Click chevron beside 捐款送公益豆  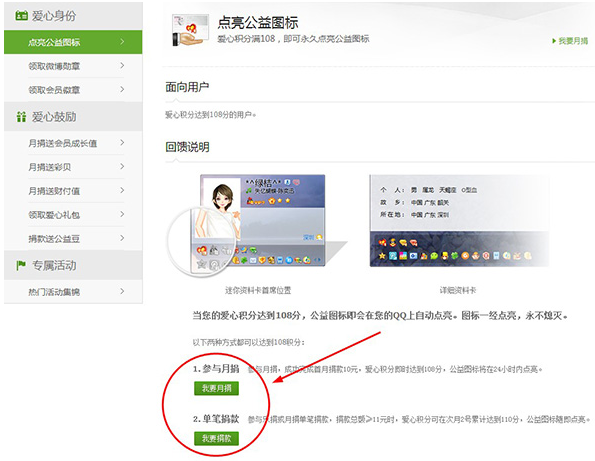coord(122,238)
